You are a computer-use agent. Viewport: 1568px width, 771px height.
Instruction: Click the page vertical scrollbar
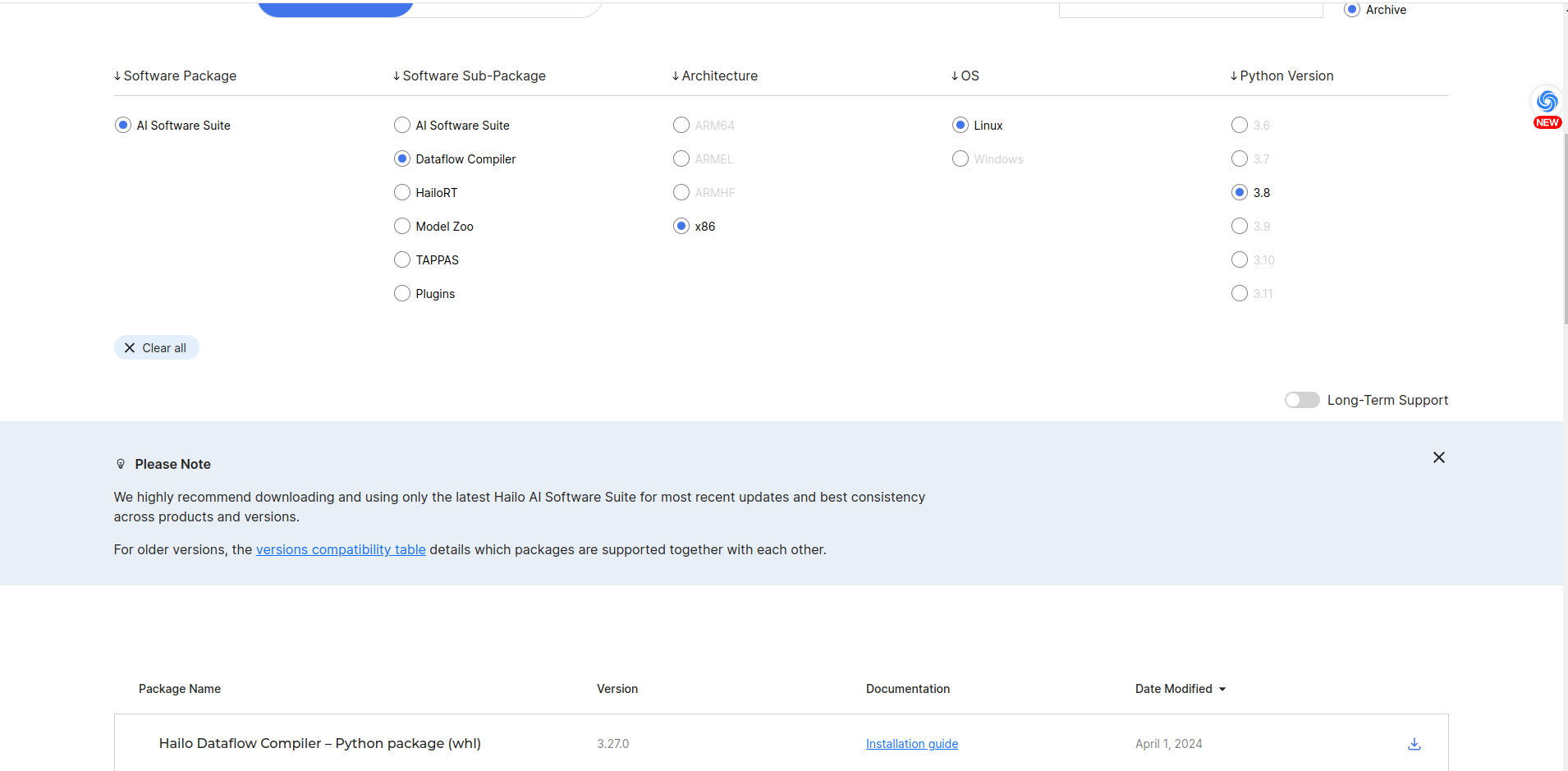pos(1566,230)
